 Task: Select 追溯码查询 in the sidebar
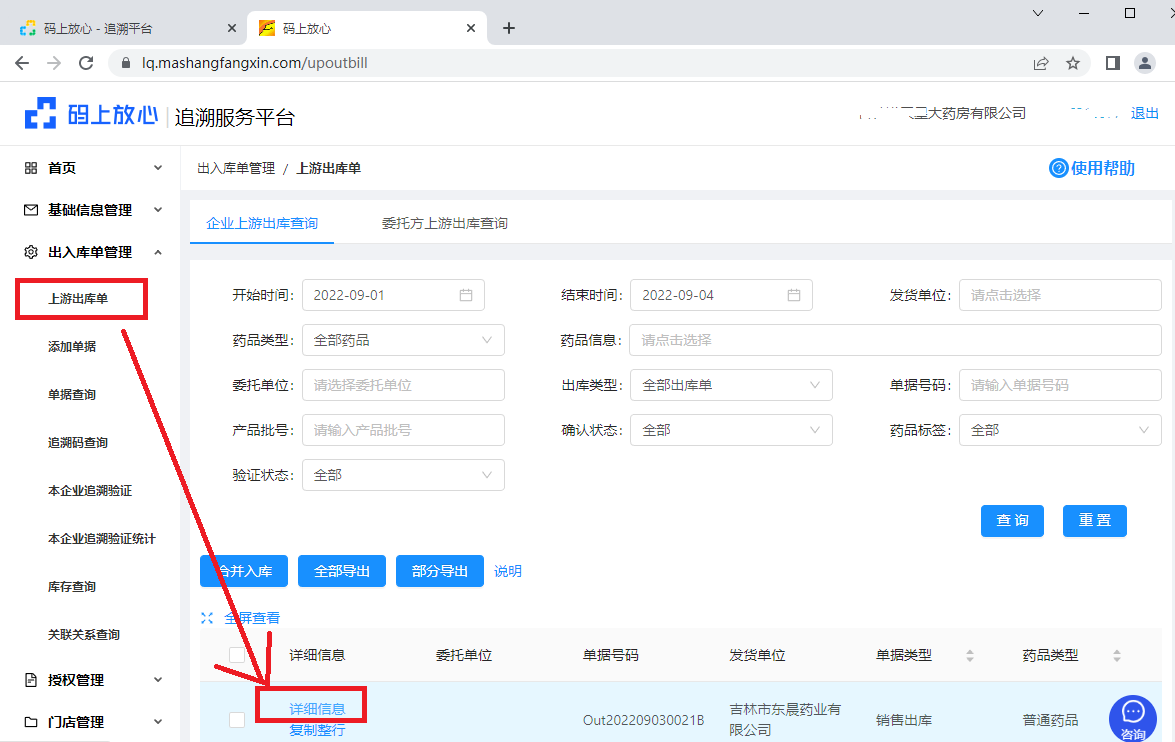[78, 443]
